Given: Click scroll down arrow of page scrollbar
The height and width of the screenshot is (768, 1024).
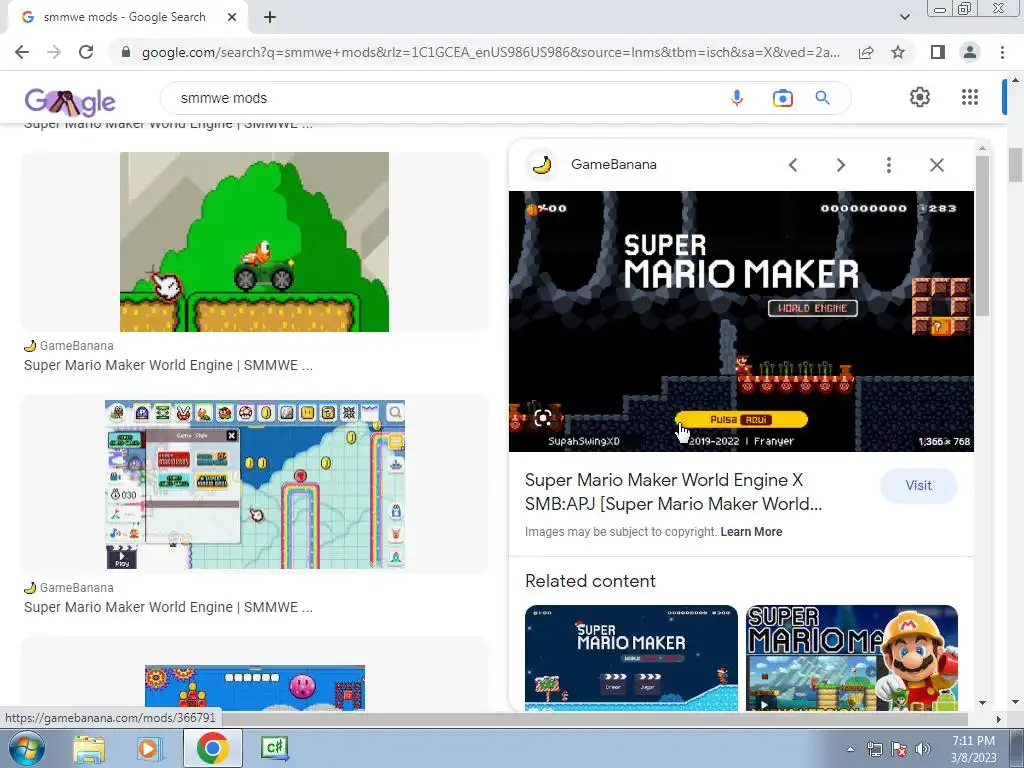Looking at the screenshot, I should point(1015,702).
